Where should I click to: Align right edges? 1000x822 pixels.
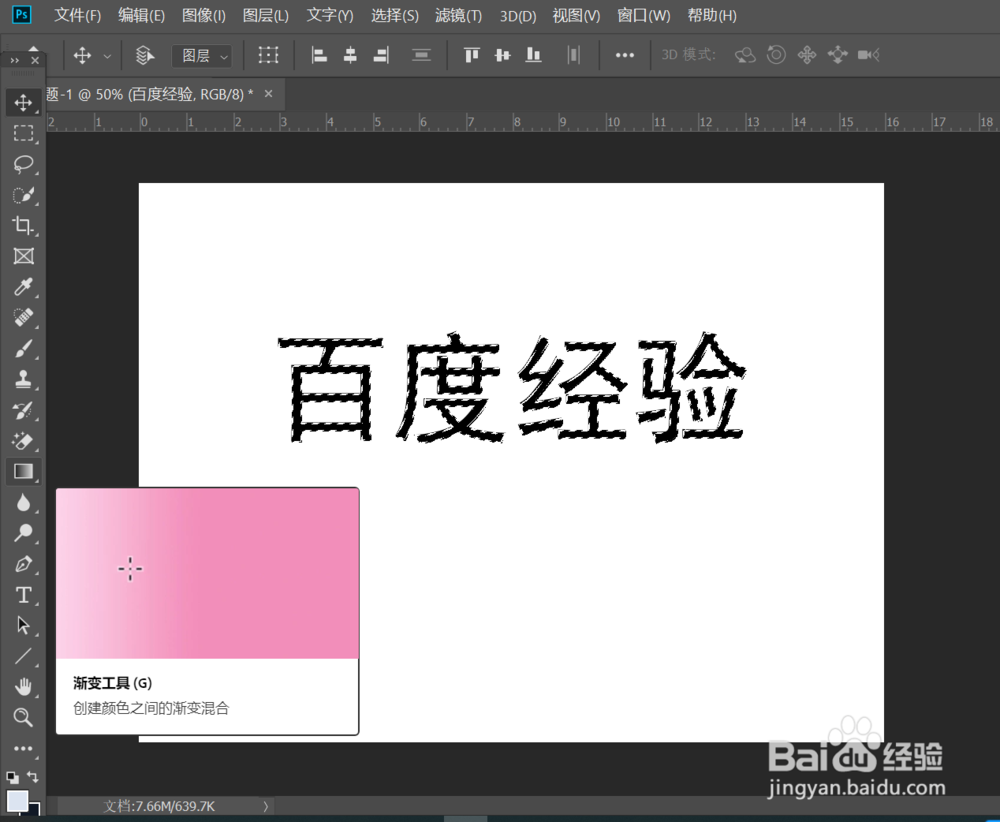[381, 55]
